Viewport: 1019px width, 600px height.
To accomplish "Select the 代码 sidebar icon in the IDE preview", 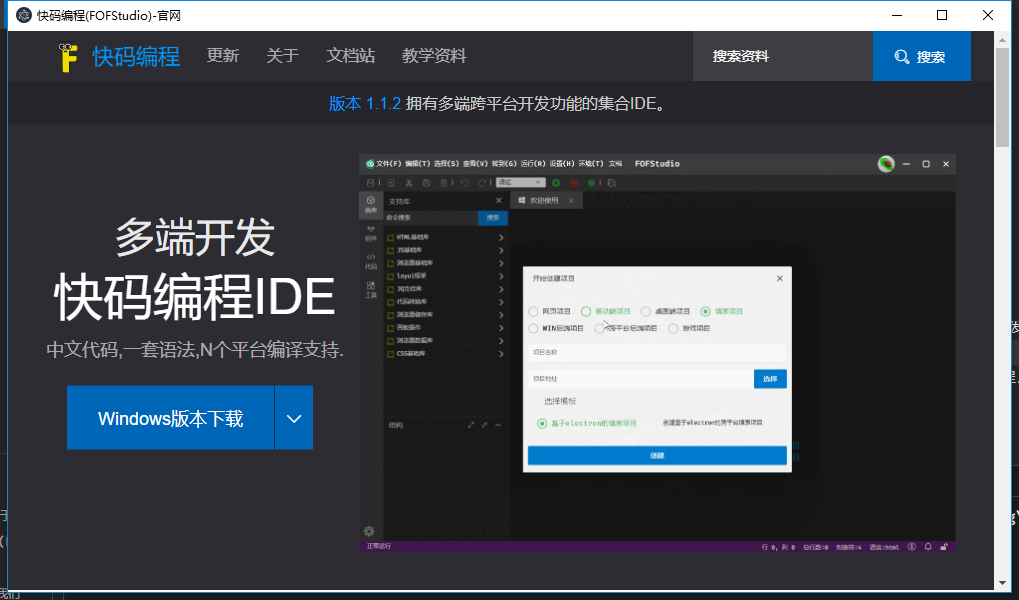I will (370, 261).
